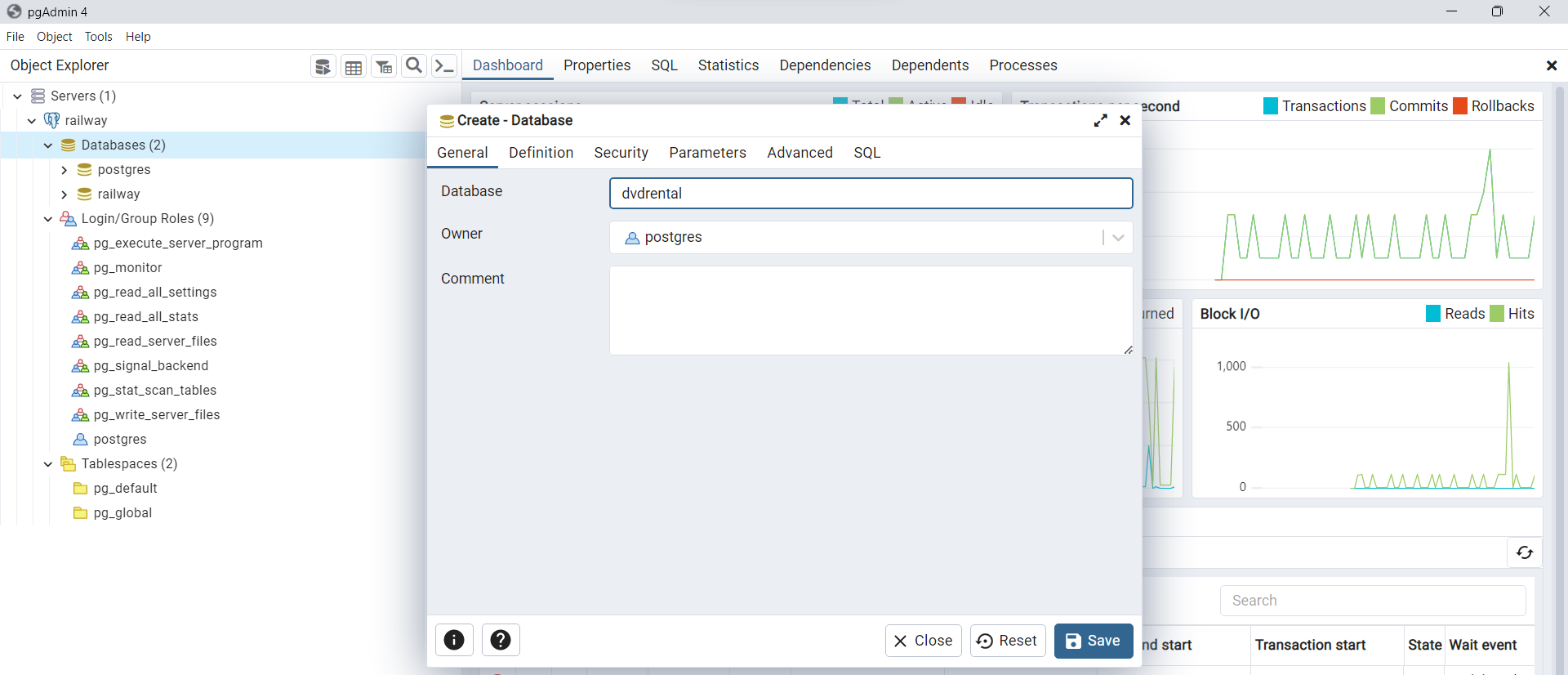Launch the PSQL Tool terminal icon
The image size is (1568, 675).
point(444,66)
